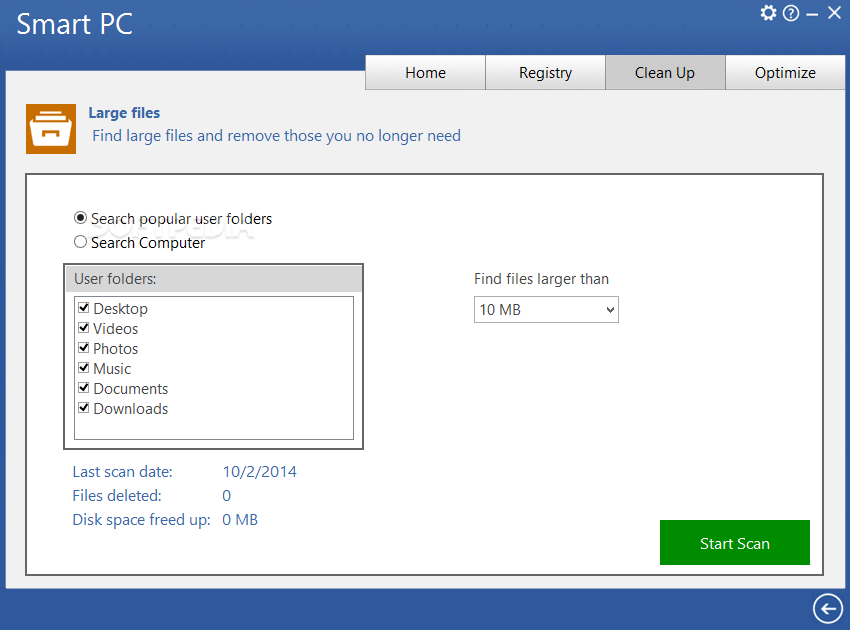Go back using the circled arrow icon

(828, 608)
